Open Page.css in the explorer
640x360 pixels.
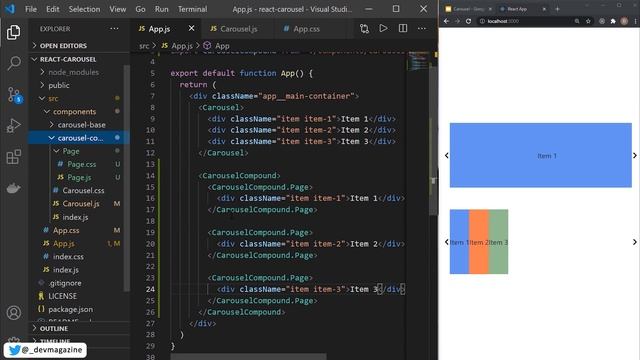click(82, 164)
